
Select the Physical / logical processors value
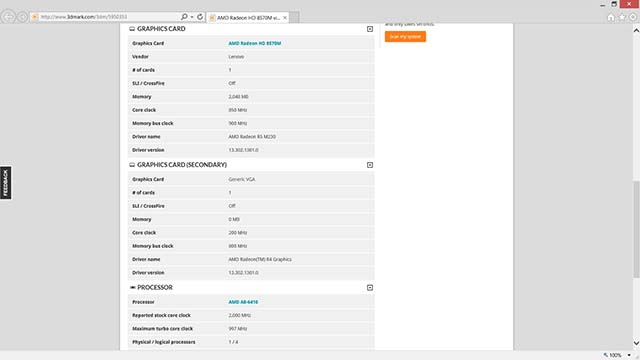pos(233,342)
